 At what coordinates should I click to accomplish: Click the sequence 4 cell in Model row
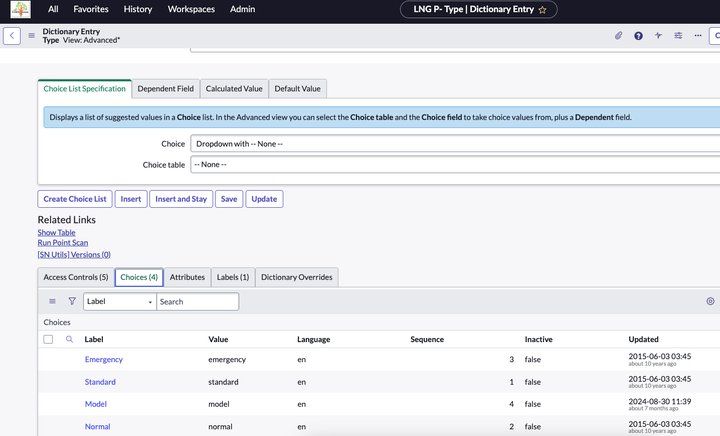512,404
